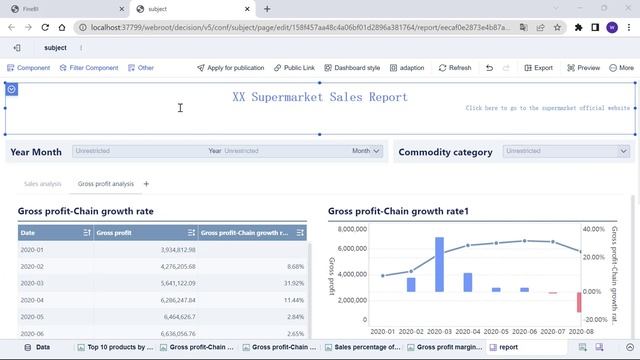Click the browser forward arrow

click(x=28, y=27)
